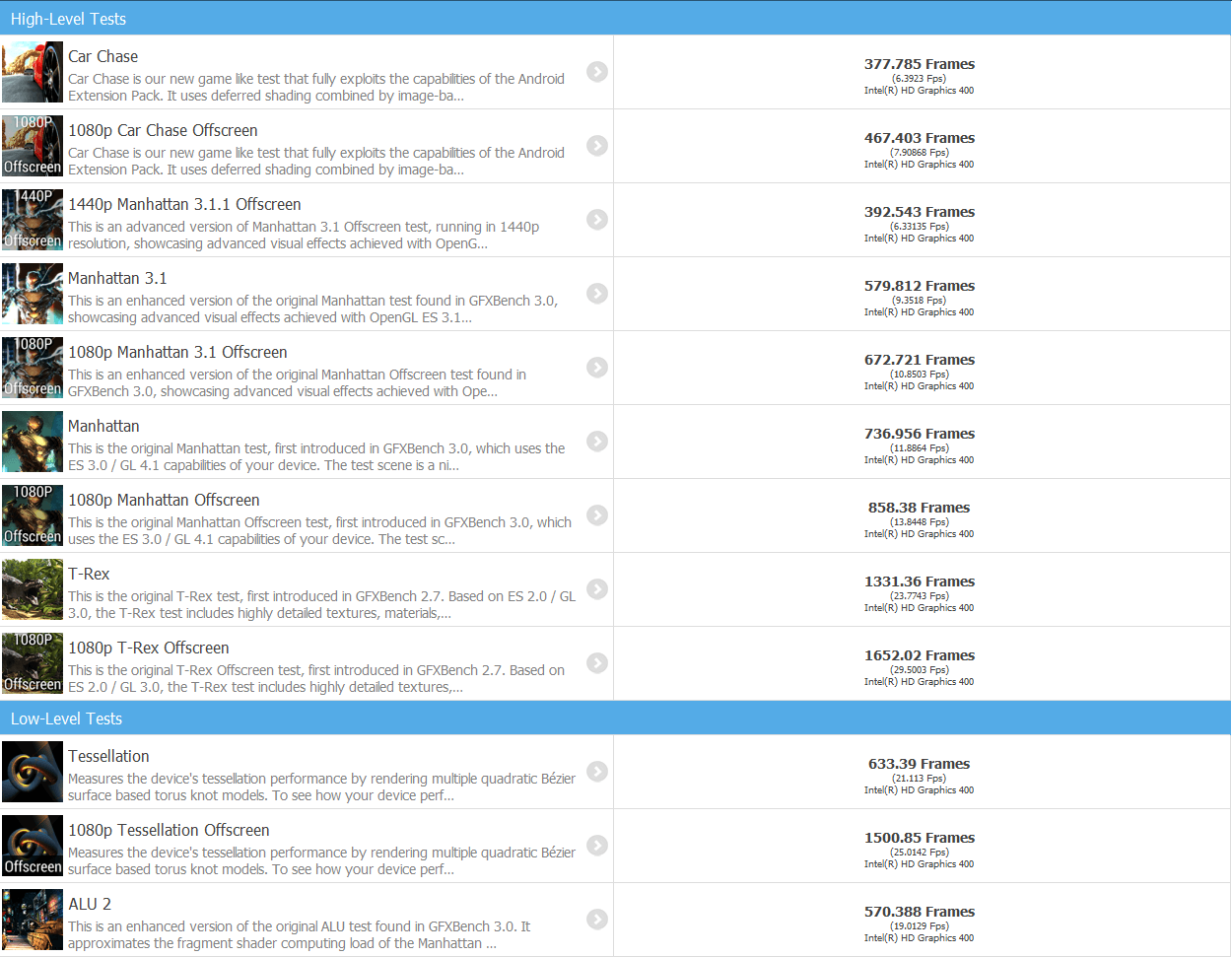1232x957 pixels.
Task: Click the 377.785 Frames result
Action: click(920, 64)
